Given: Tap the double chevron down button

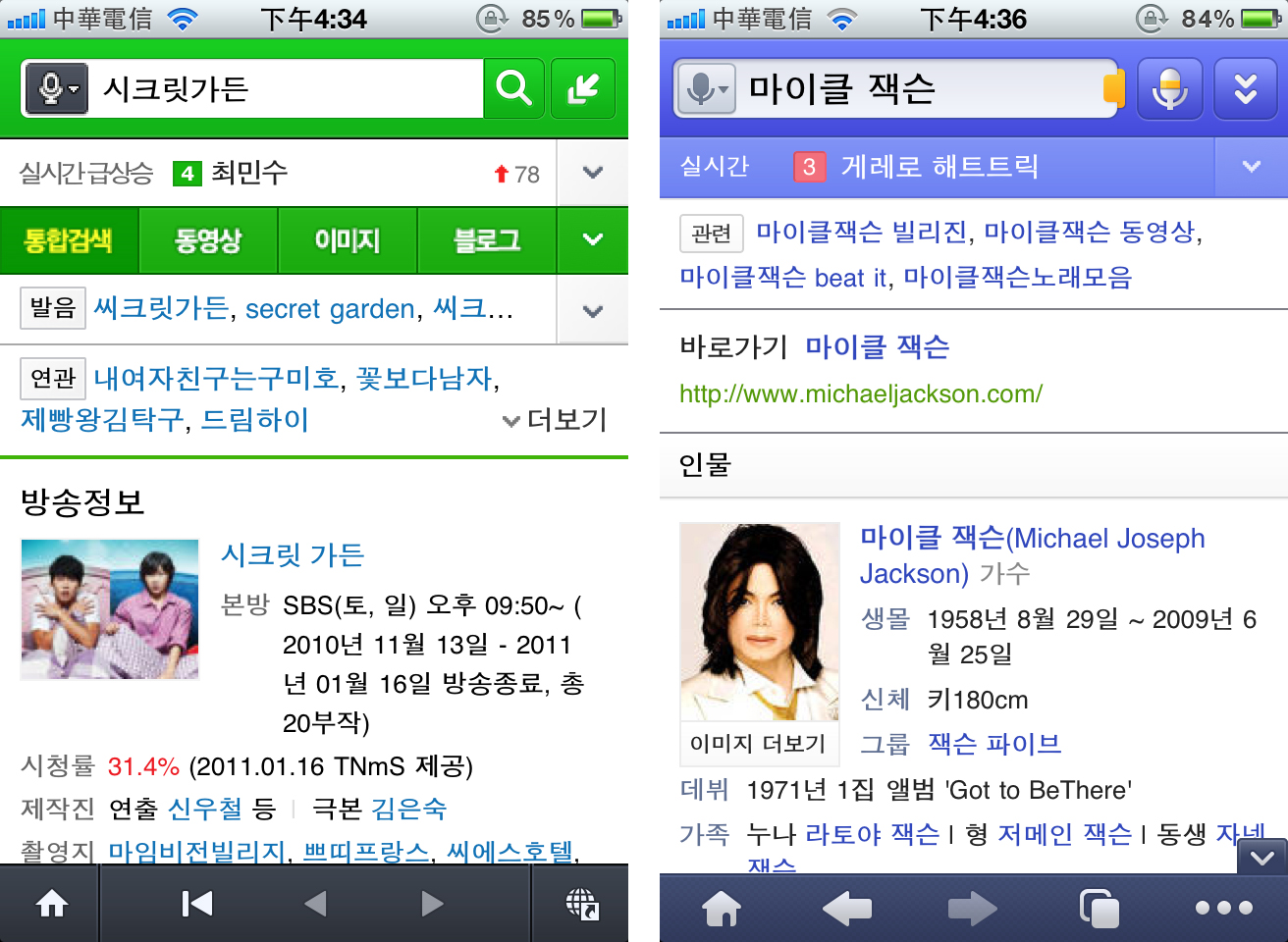Looking at the screenshot, I should coord(1246,89).
